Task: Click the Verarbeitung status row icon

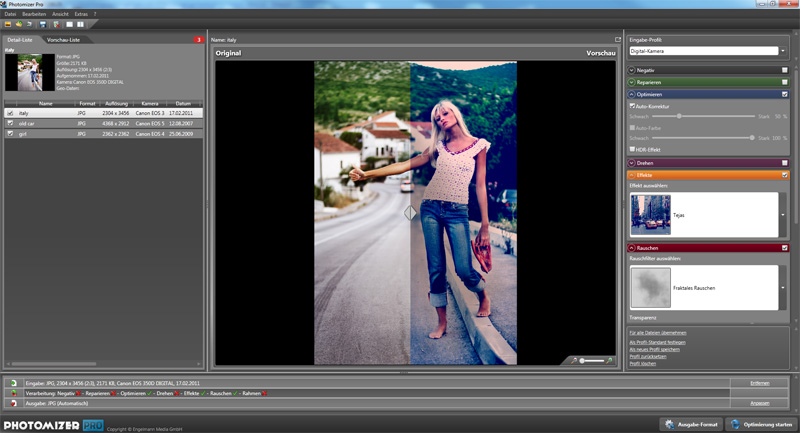Action: [x=14, y=393]
